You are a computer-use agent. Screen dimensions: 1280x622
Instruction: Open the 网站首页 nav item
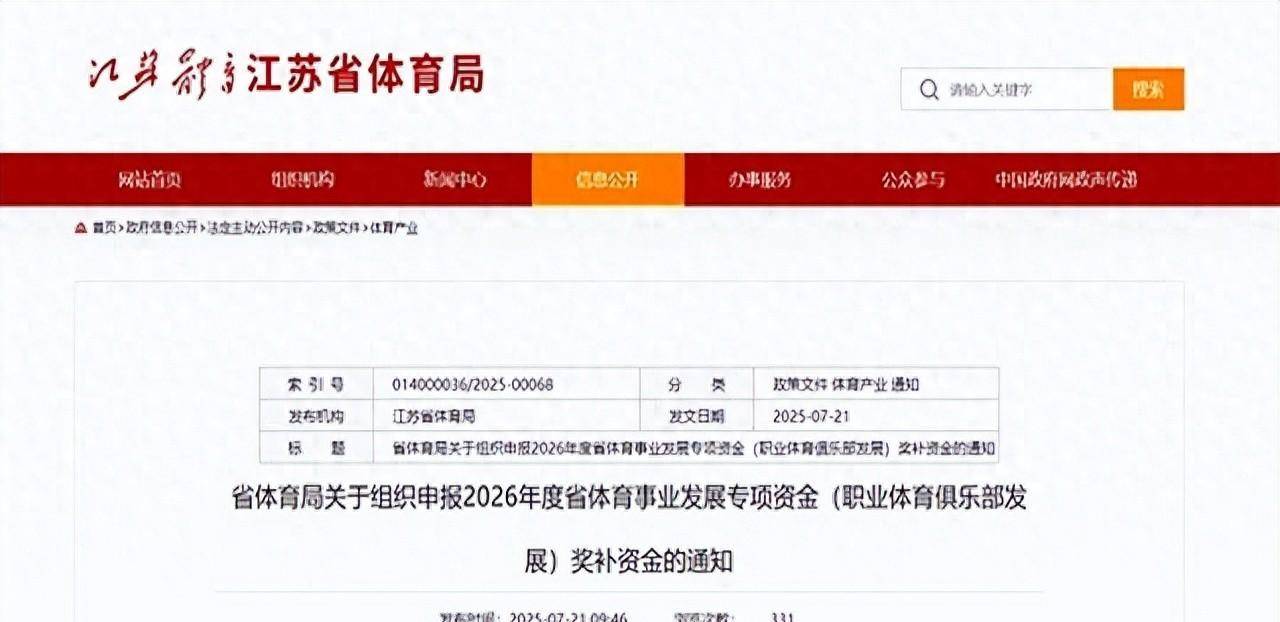click(150, 180)
